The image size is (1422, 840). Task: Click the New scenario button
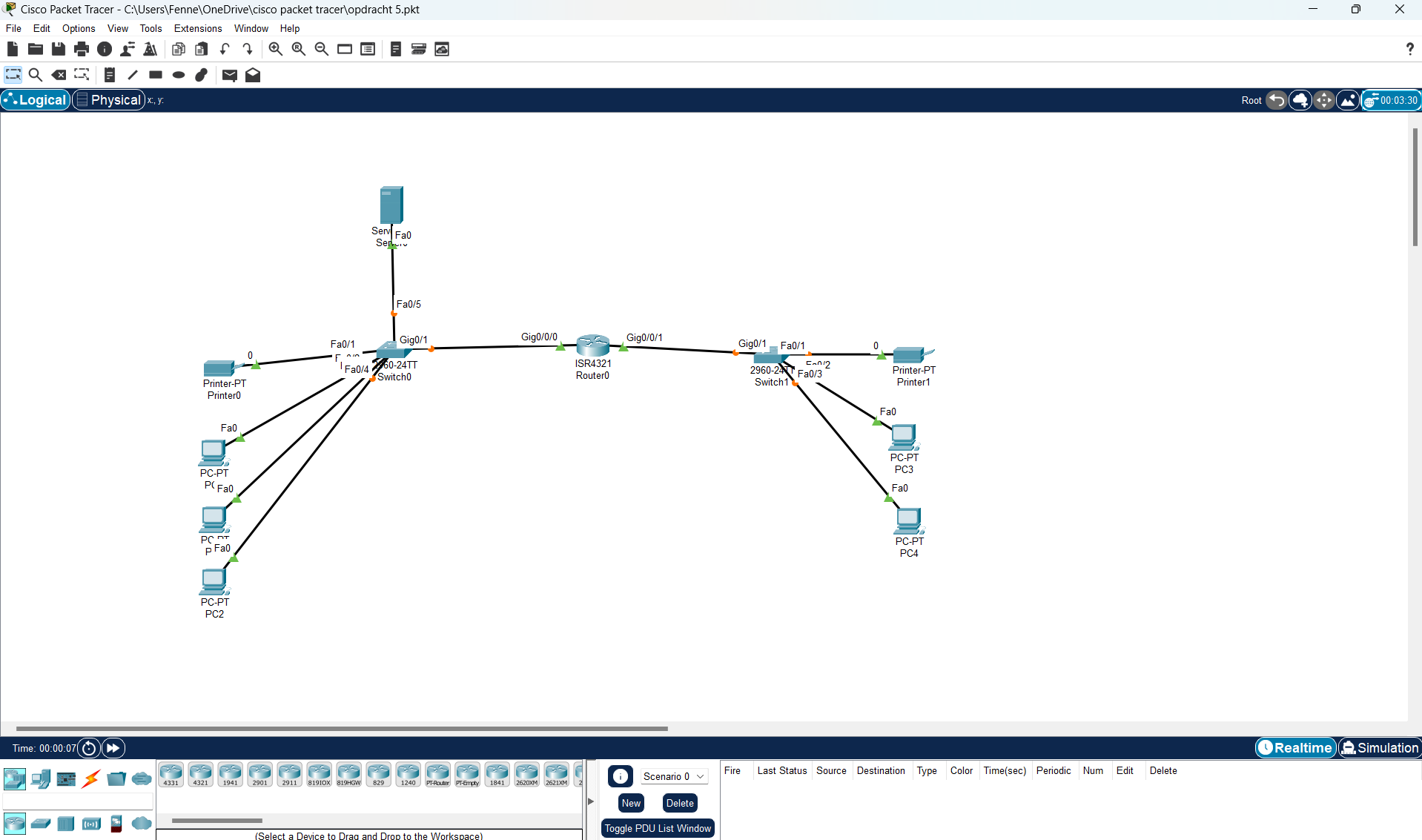point(631,803)
